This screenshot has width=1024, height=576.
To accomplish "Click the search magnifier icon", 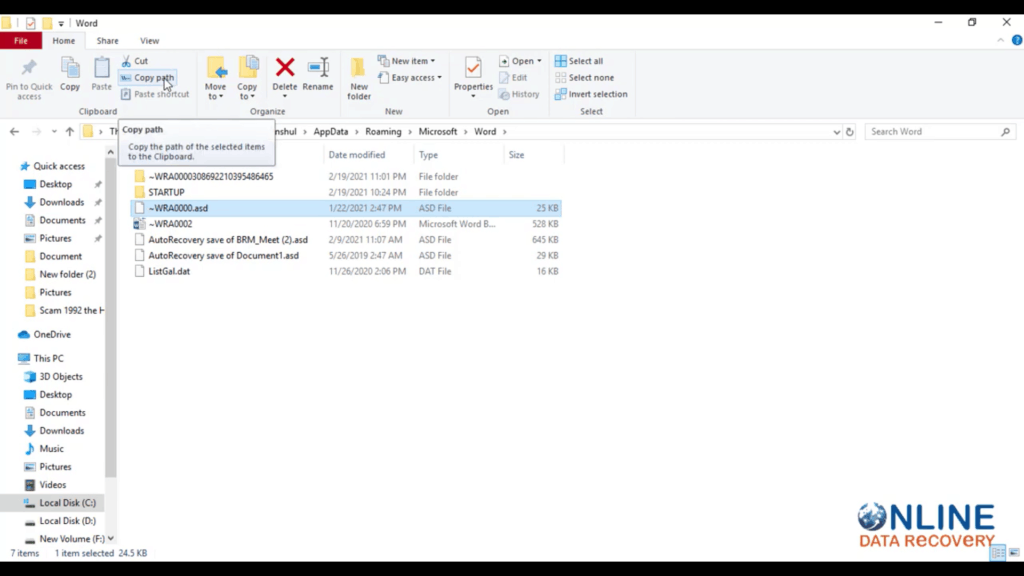I will 1006,132.
